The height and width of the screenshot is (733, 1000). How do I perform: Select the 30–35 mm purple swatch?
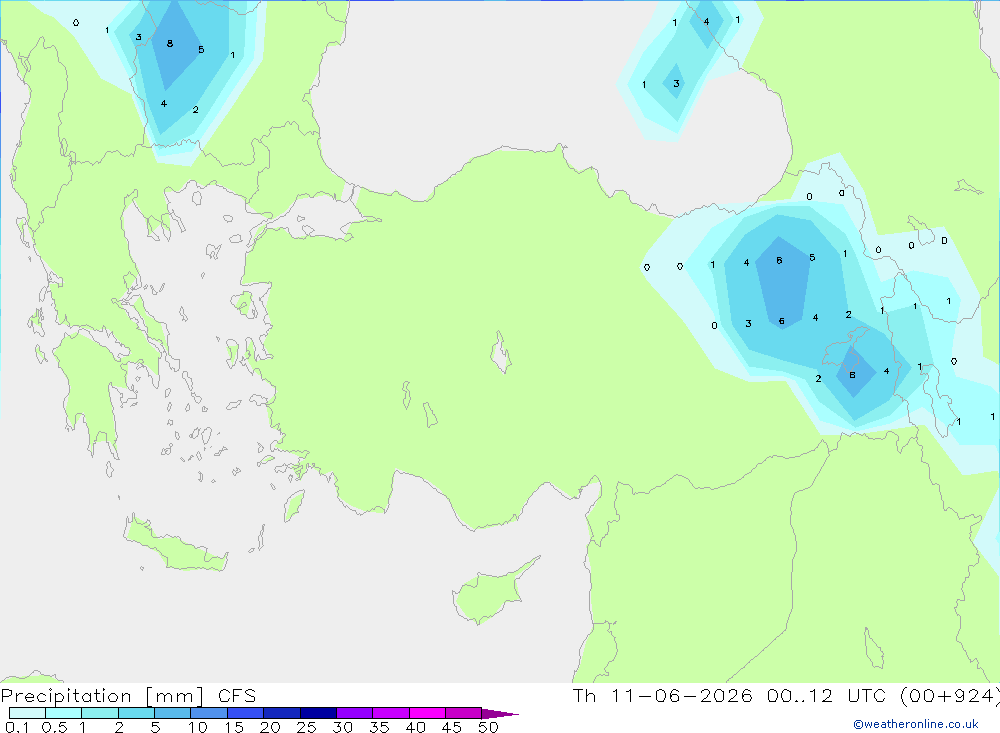tap(355, 713)
